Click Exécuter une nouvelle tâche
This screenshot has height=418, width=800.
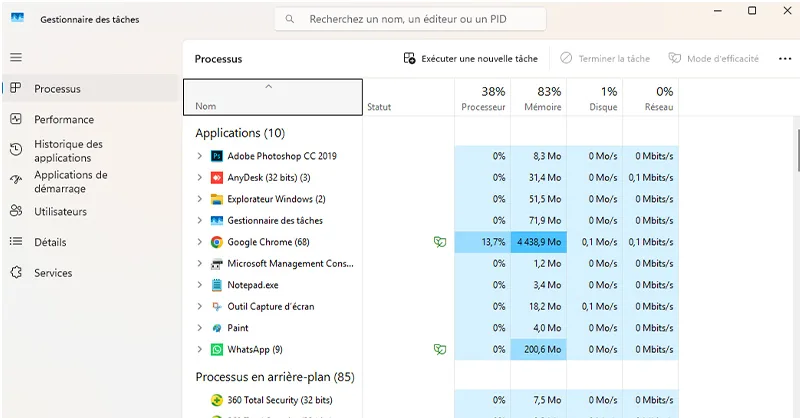470,59
